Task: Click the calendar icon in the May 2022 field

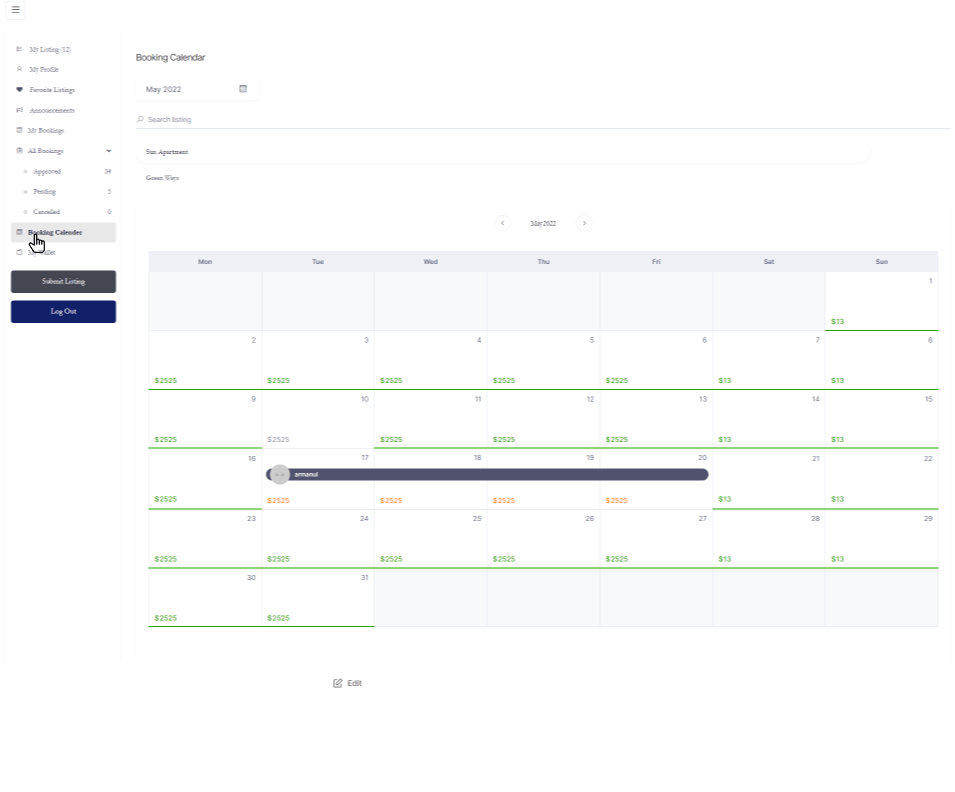Action: click(243, 89)
